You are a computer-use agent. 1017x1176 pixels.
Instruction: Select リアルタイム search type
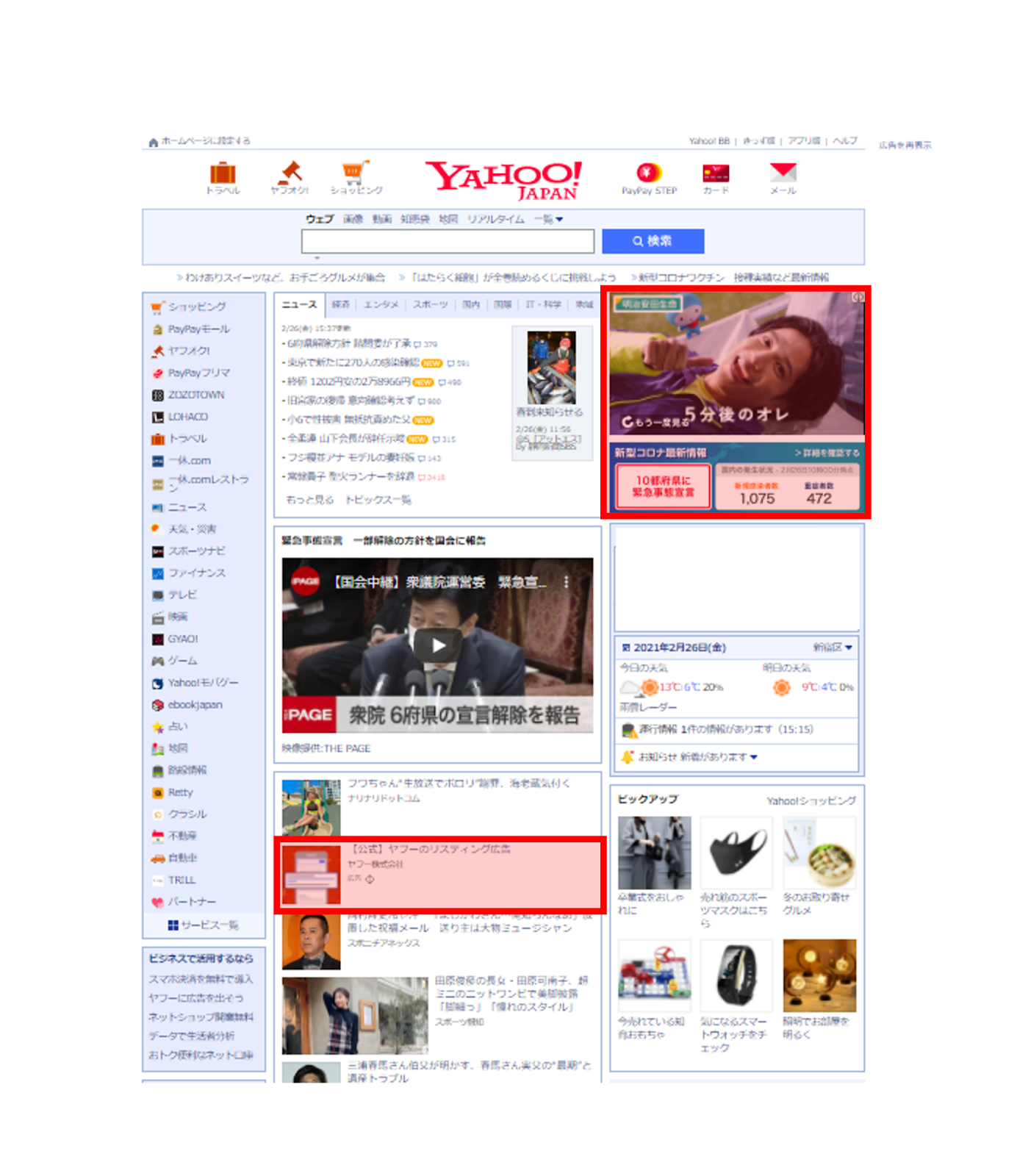click(x=496, y=219)
